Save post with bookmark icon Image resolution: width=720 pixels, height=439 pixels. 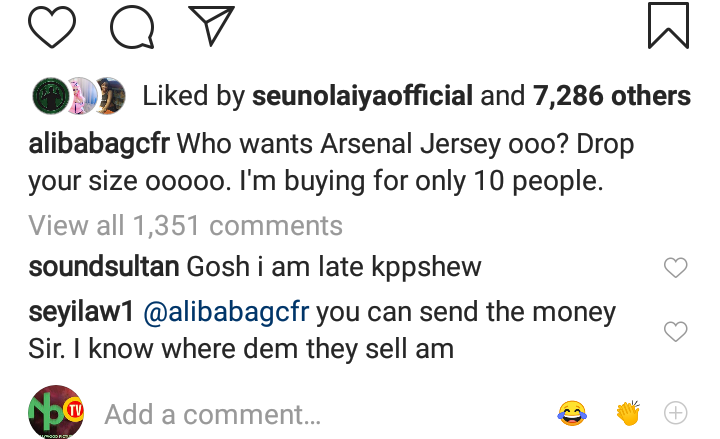tap(668, 25)
